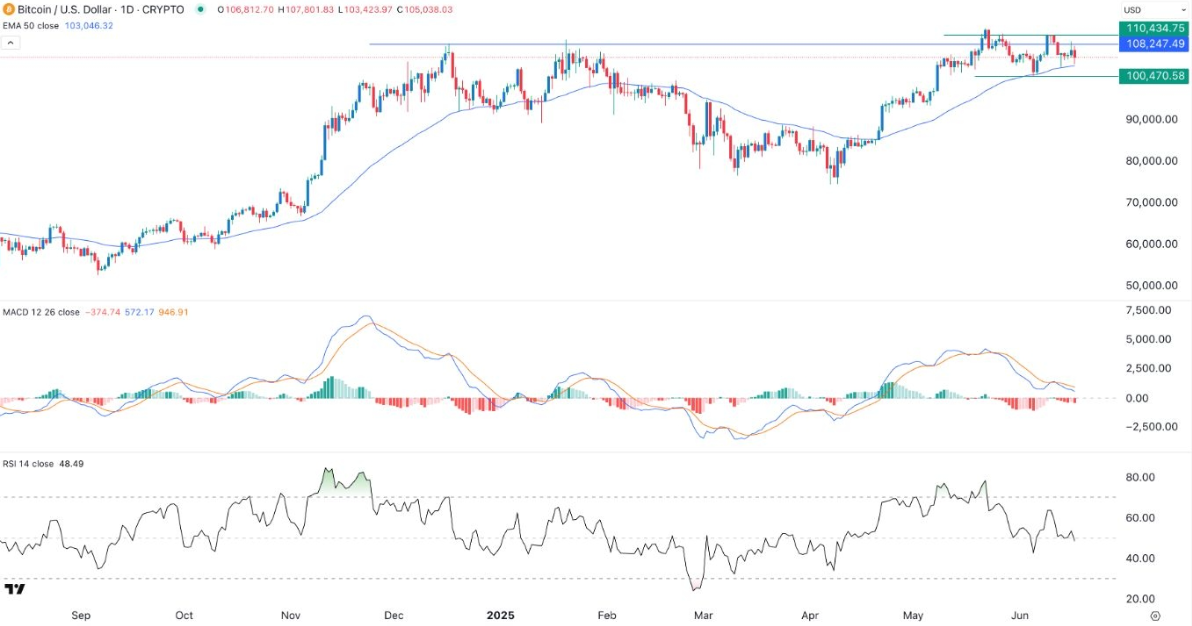
Task: Open chart settings via hexagon gear icon
Action: coord(1155,615)
